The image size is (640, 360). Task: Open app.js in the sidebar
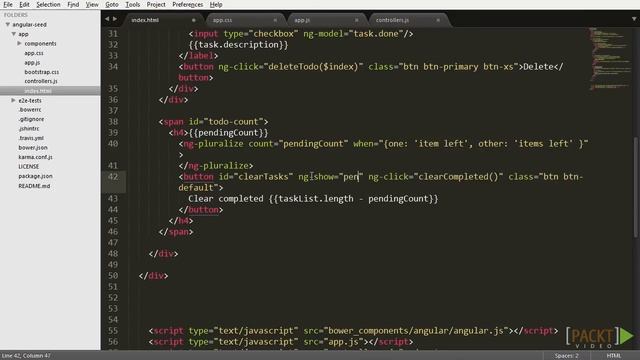tap(32, 62)
